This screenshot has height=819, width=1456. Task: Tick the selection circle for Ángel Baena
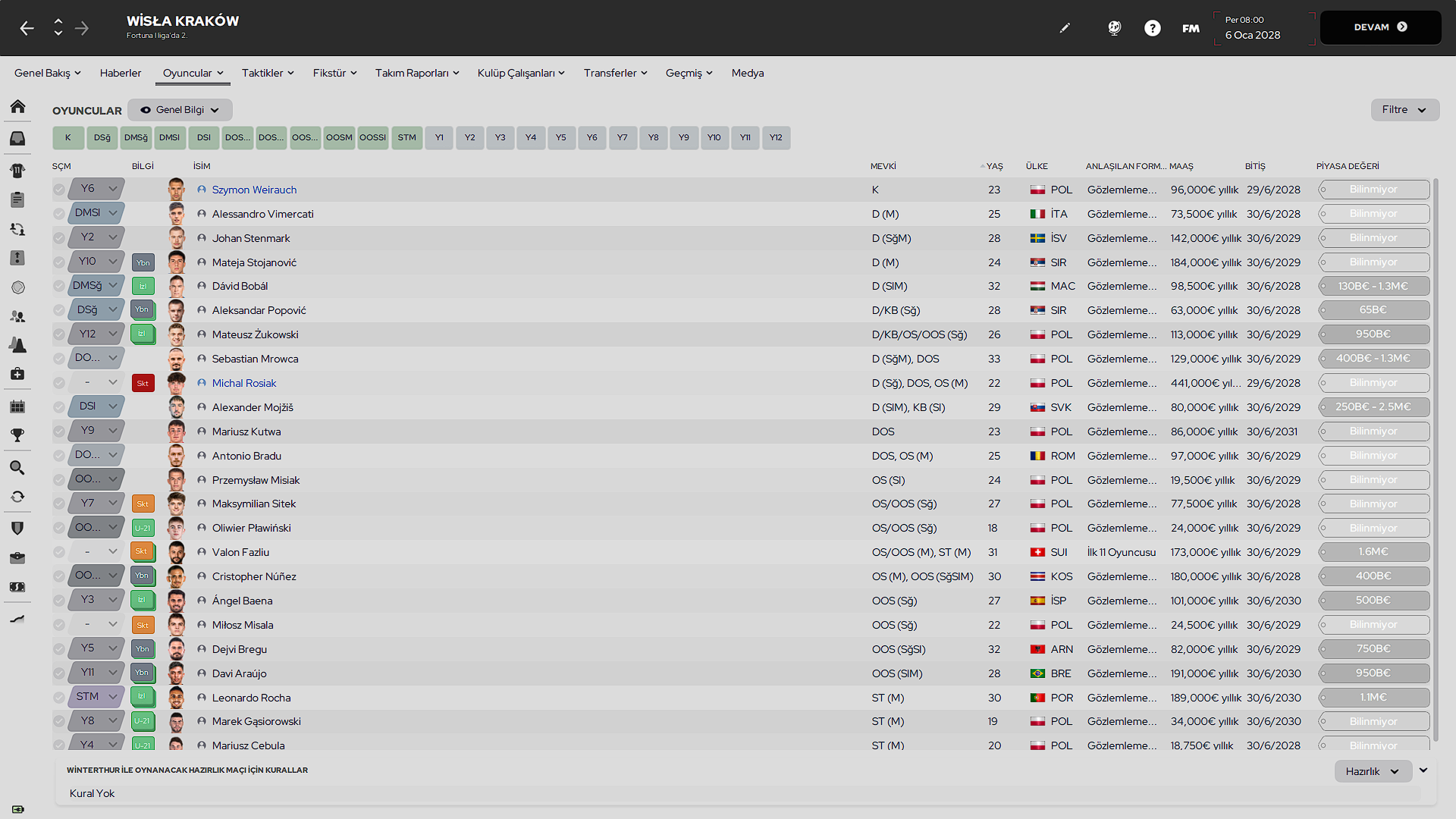pyautogui.click(x=59, y=601)
